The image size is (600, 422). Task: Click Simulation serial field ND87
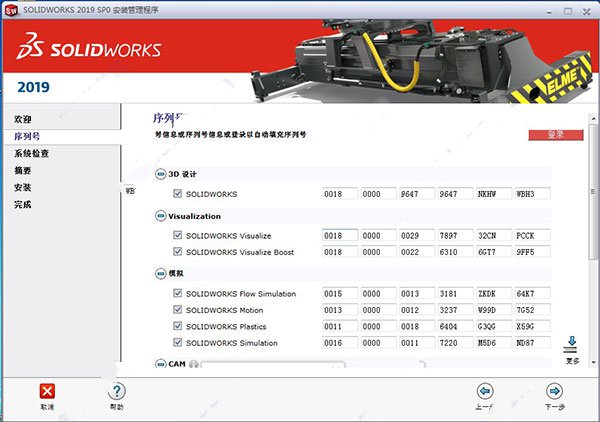click(533, 342)
